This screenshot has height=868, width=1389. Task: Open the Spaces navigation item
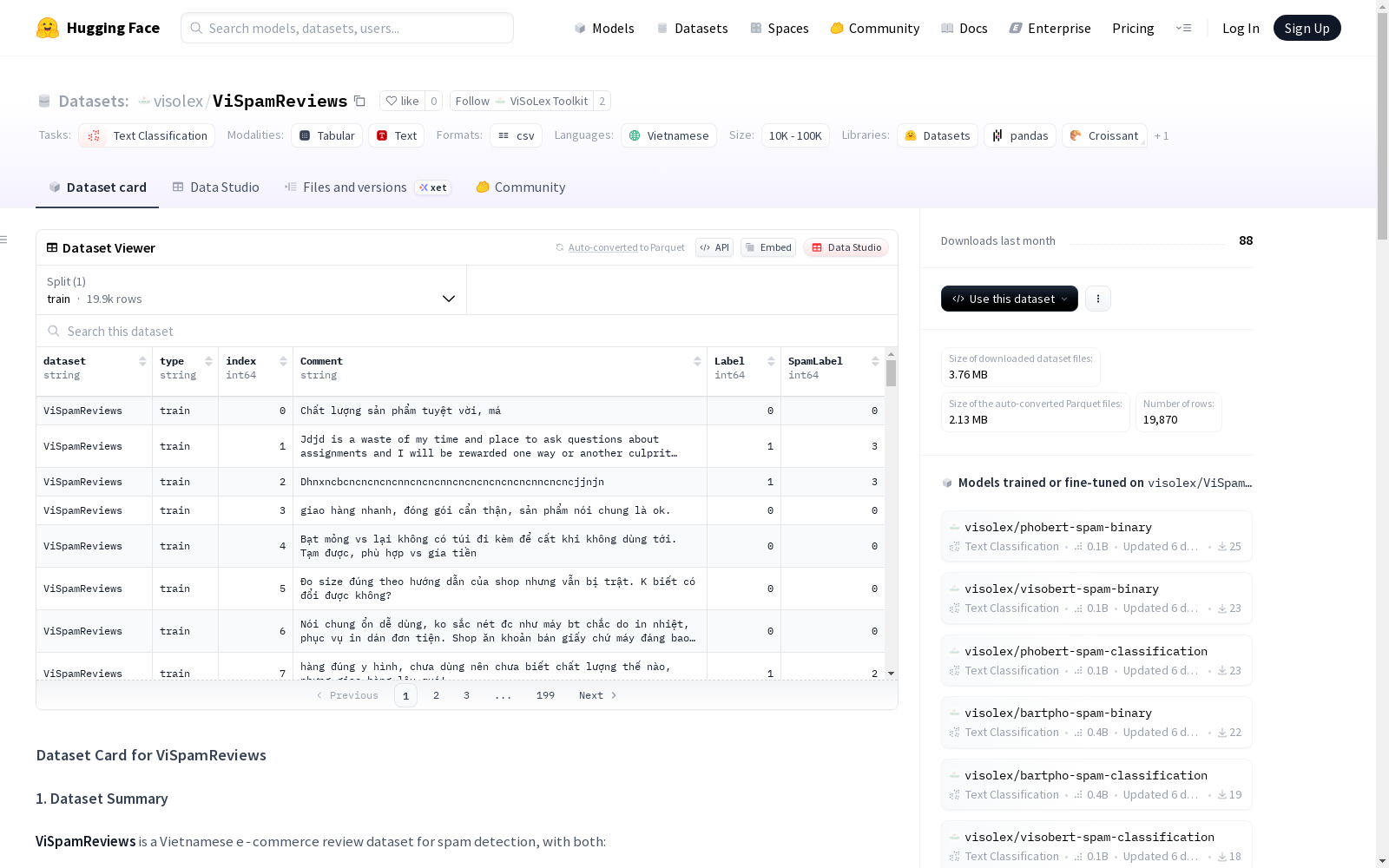(x=780, y=28)
